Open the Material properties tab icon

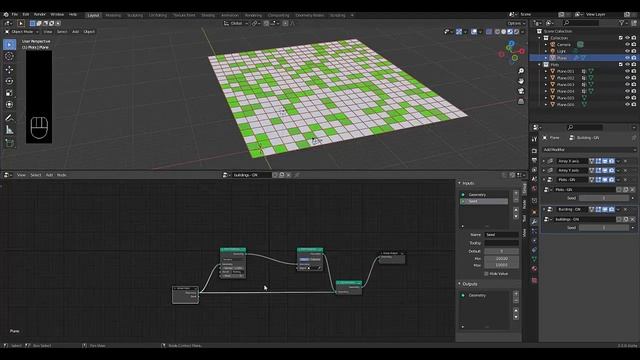[x=534, y=269]
